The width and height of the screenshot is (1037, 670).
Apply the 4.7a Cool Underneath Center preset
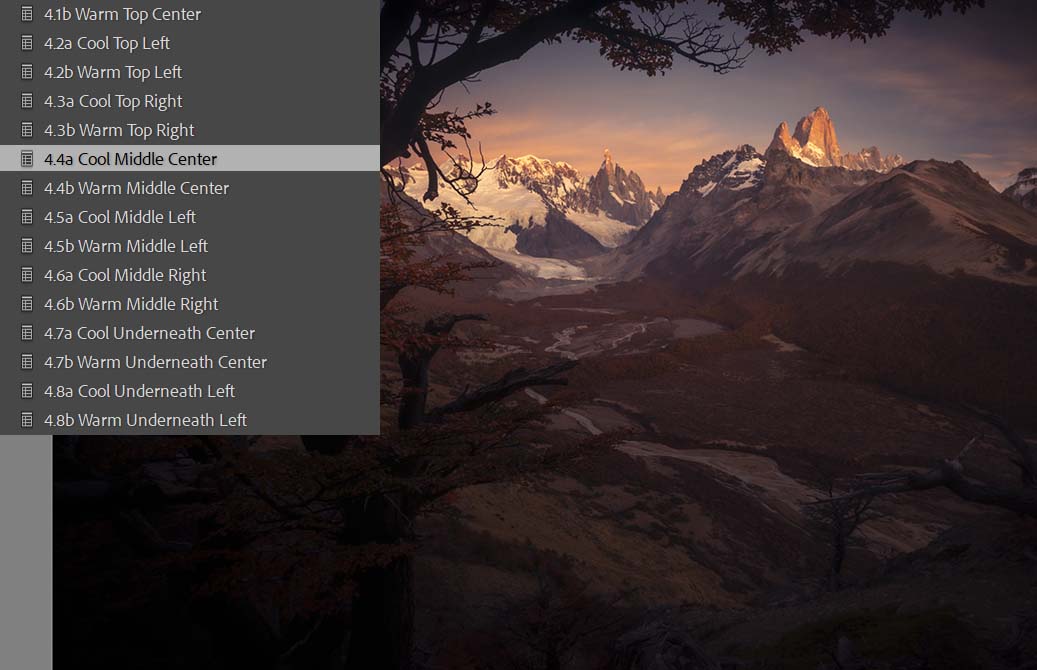[x=149, y=333]
